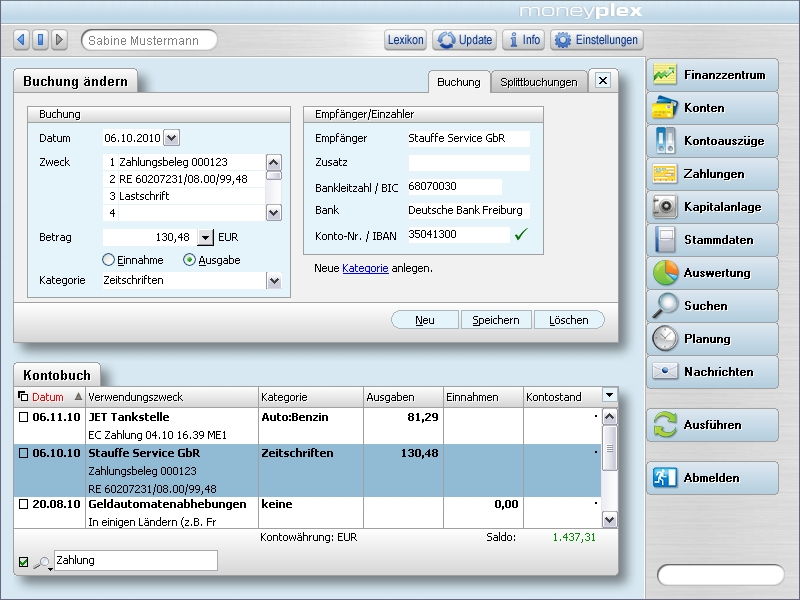
Task: Expand the Kategorie dropdown for Zeitschriften
Action: 274,281
